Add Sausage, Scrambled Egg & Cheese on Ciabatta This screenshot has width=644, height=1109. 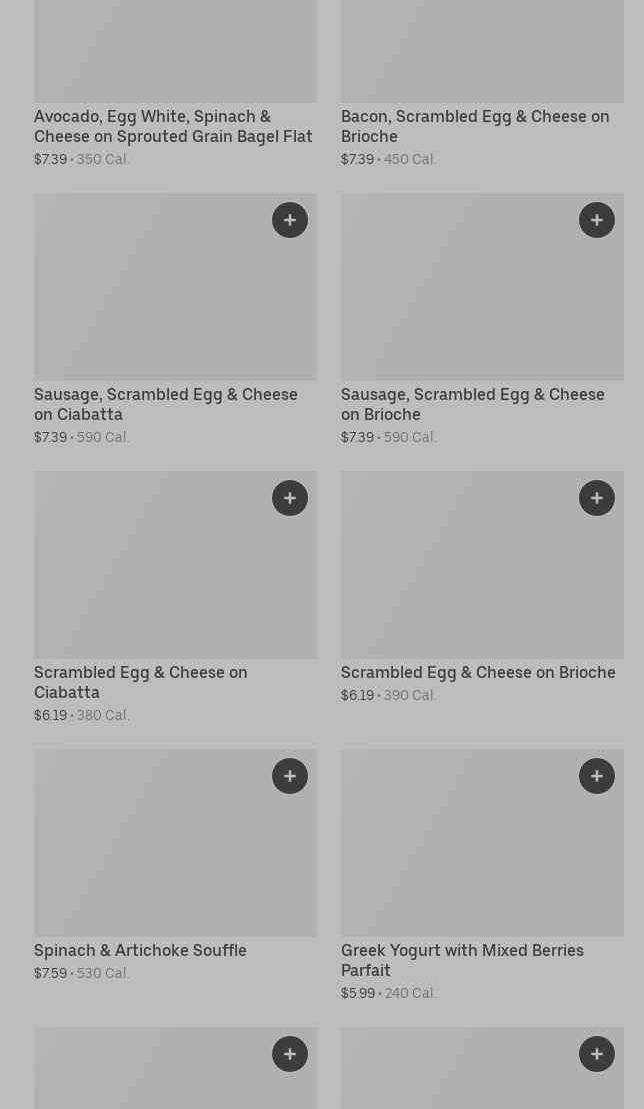coord(290,220)
